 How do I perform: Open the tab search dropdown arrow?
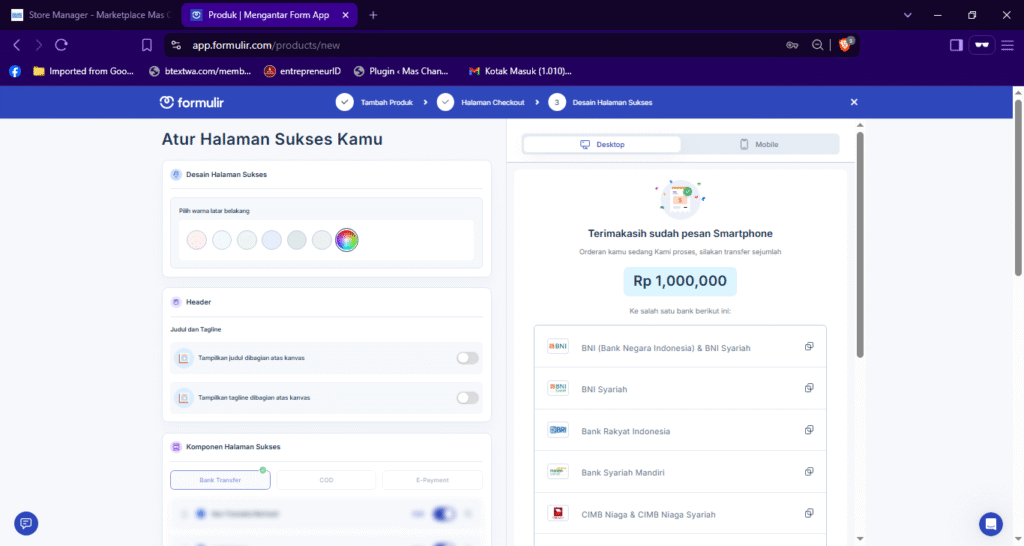(908, 15)
